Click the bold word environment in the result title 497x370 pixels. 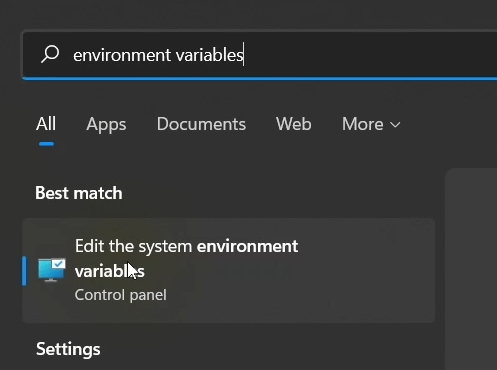tap(247, 246)
